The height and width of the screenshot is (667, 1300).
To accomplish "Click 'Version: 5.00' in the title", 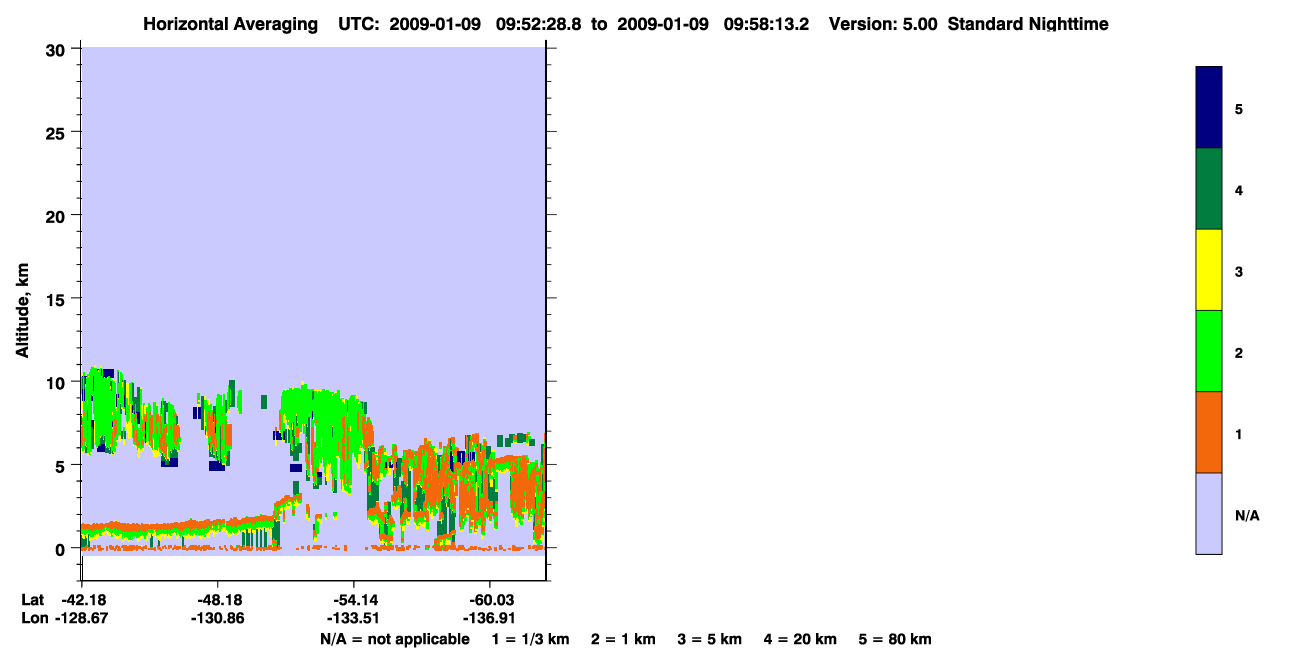I will coord(883,24).
